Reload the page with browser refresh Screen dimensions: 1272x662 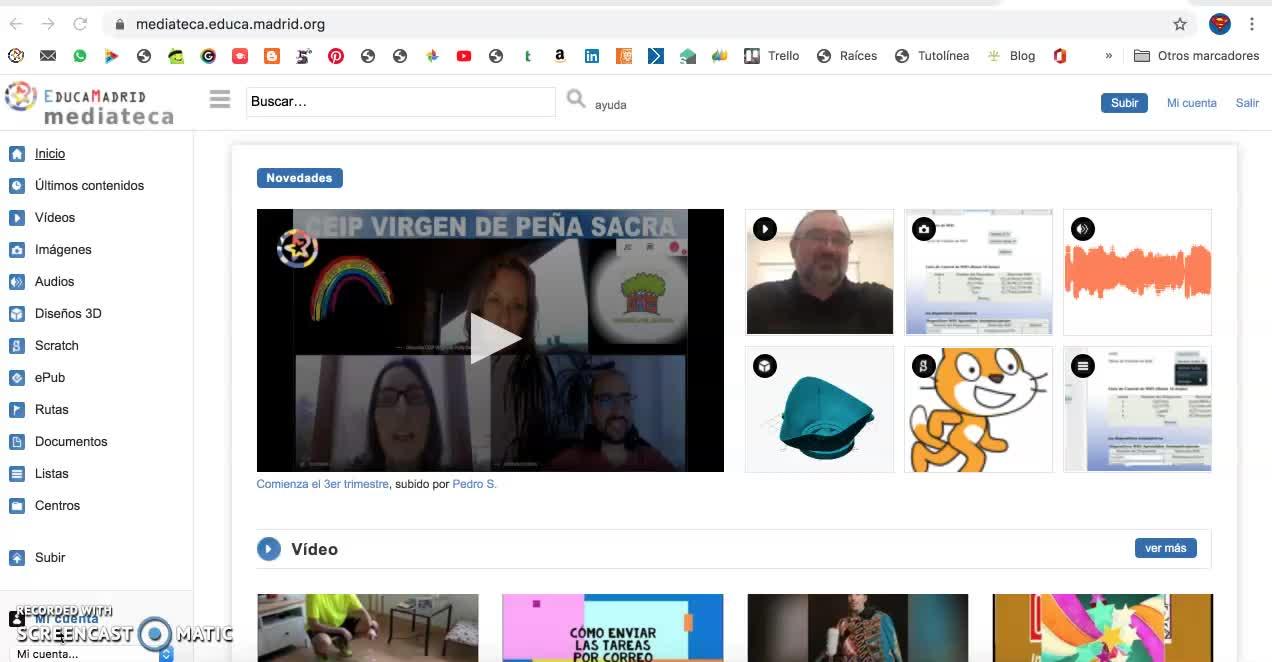[80, 24]
